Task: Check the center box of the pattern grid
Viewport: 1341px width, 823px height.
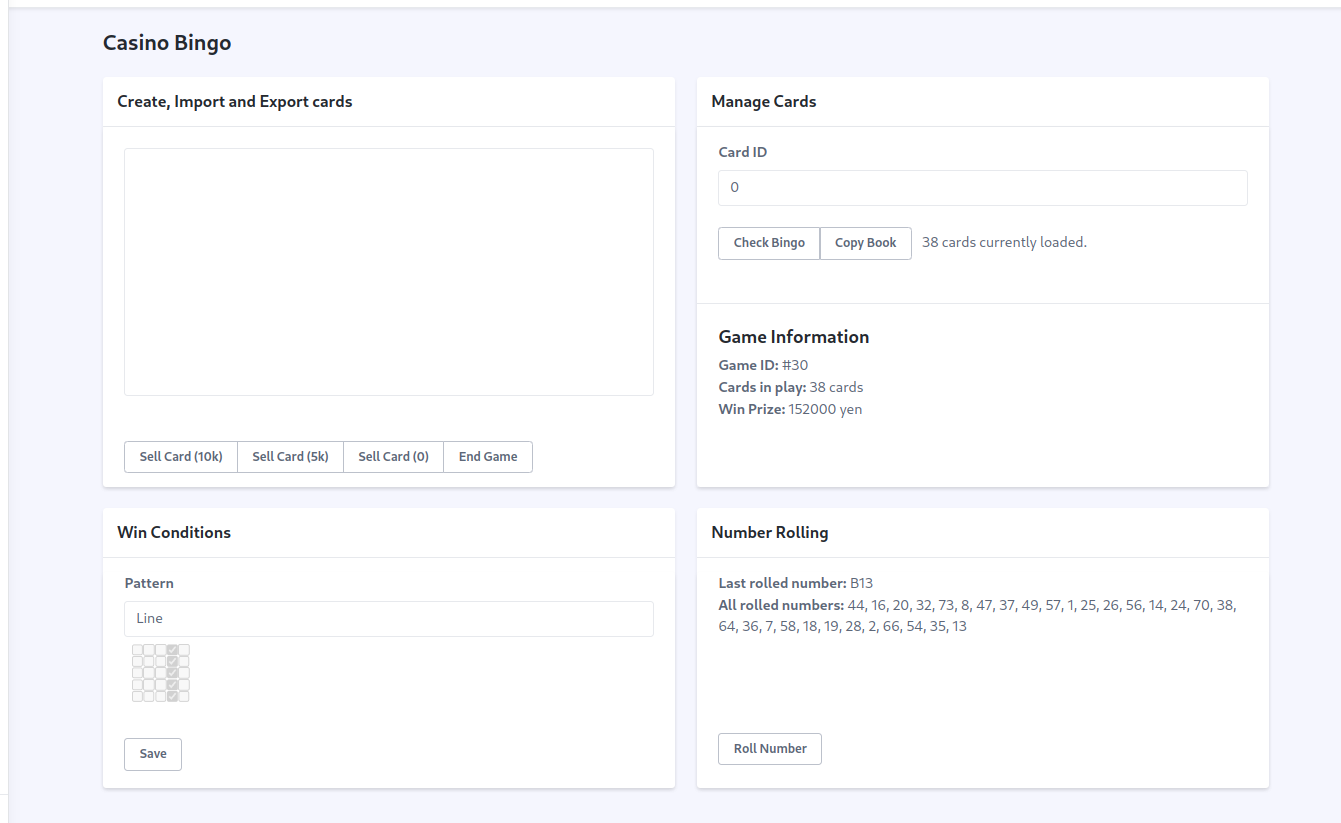Action: (x=160, y=673)
